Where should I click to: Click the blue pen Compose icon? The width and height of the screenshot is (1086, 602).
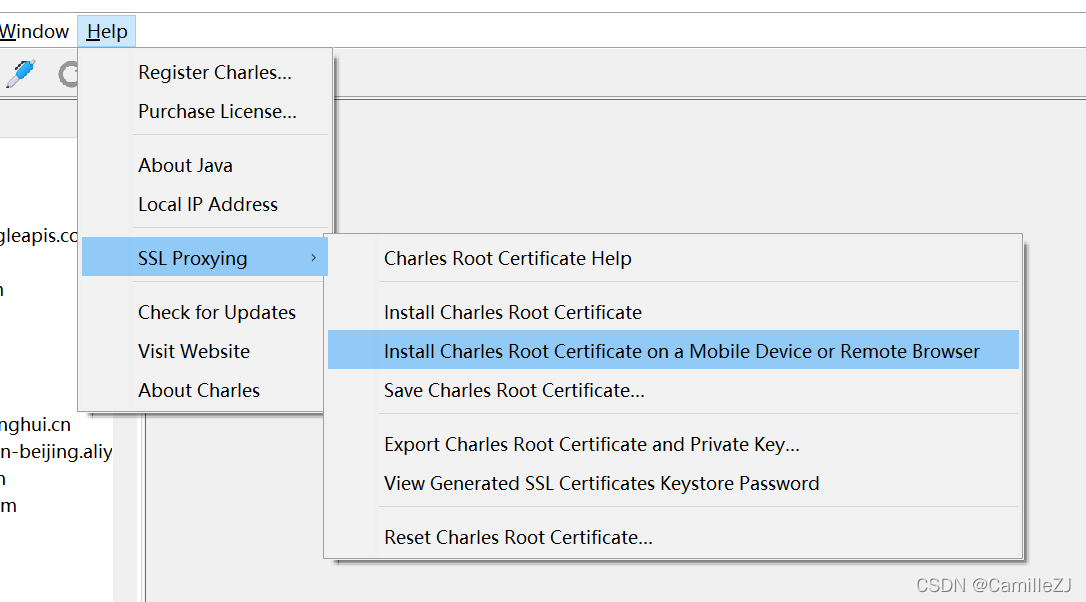[22, 74]
